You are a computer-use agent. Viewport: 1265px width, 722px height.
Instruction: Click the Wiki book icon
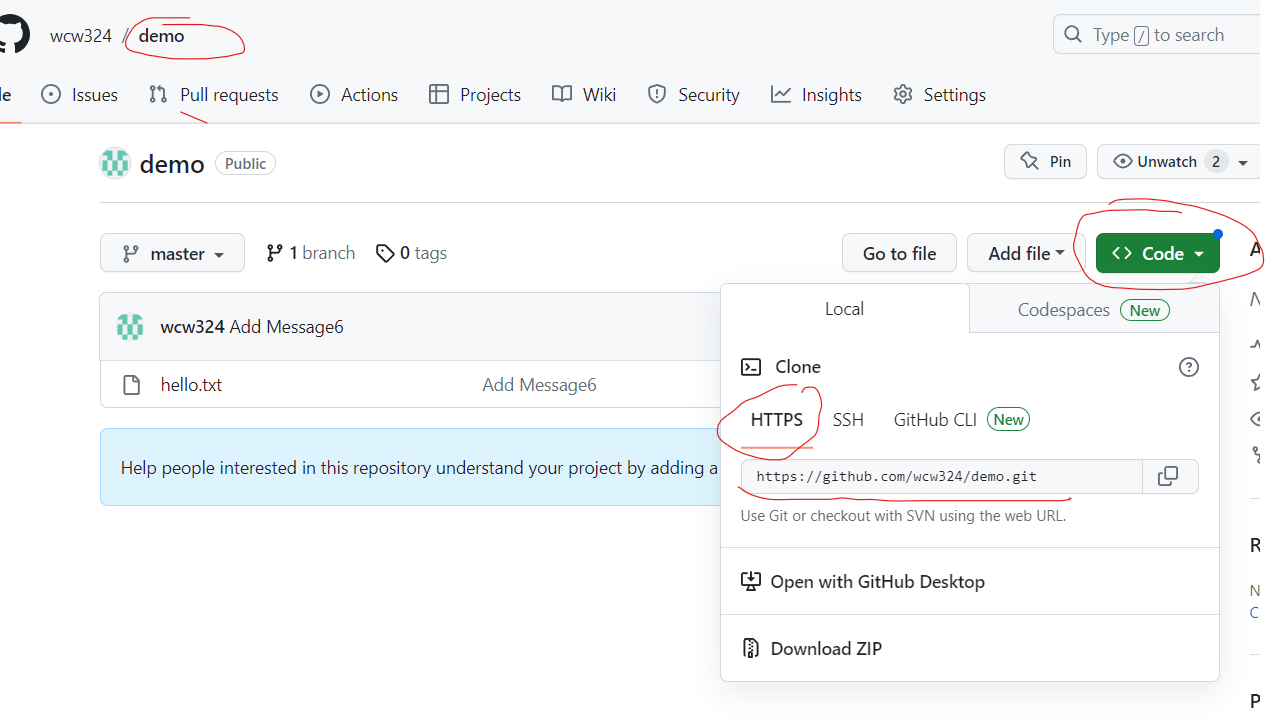coord(562,94)
